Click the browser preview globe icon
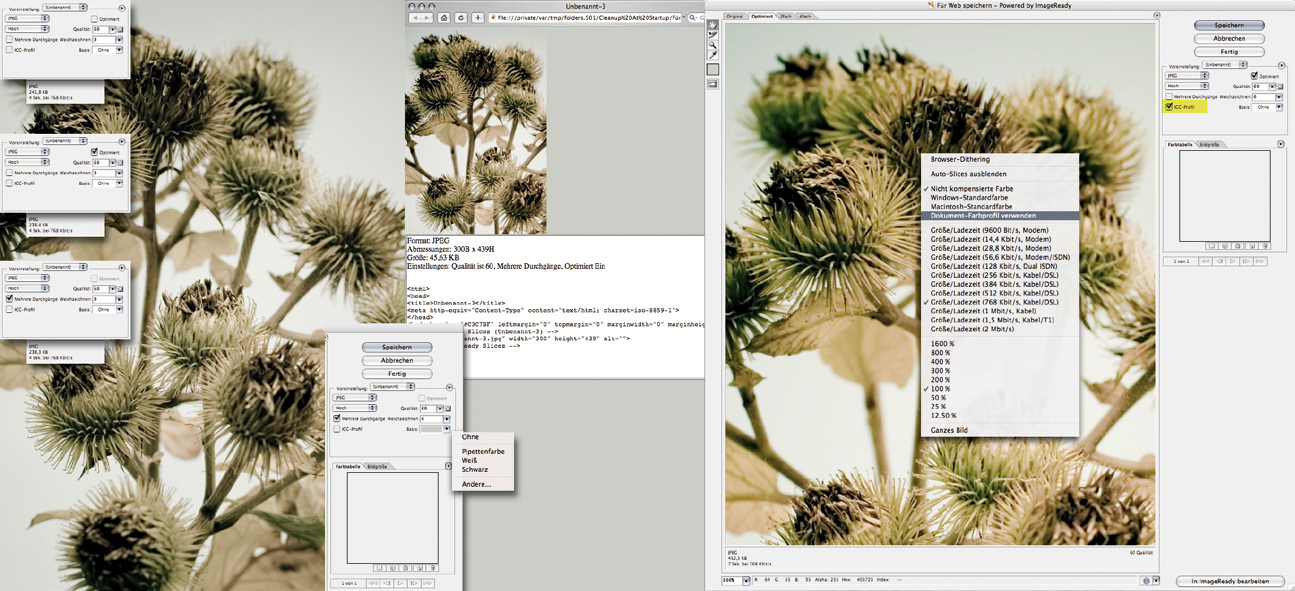 (x=1145, y=581)
